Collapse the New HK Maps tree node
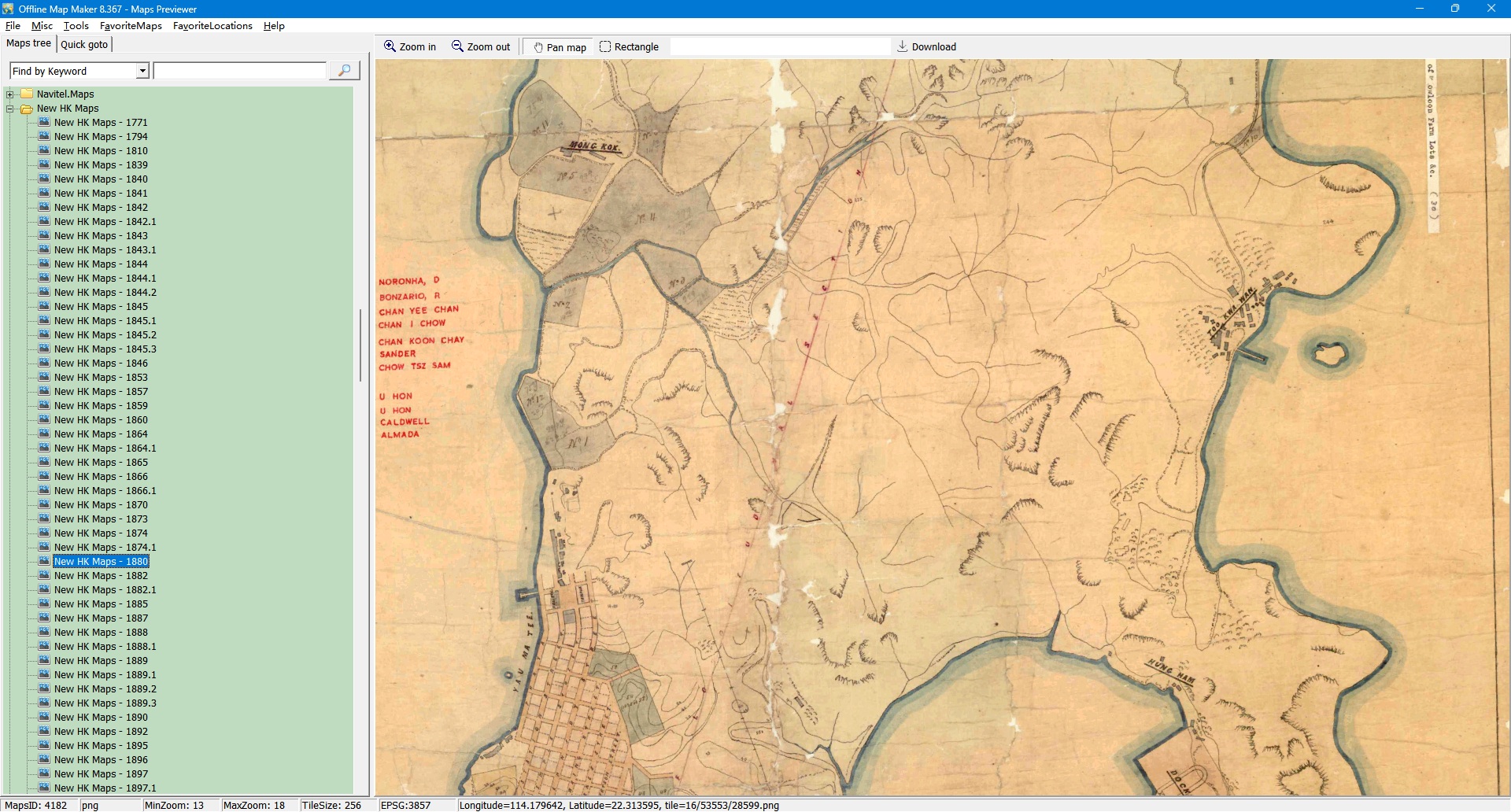Screen dimensions: 1511x812 point(10,109)
